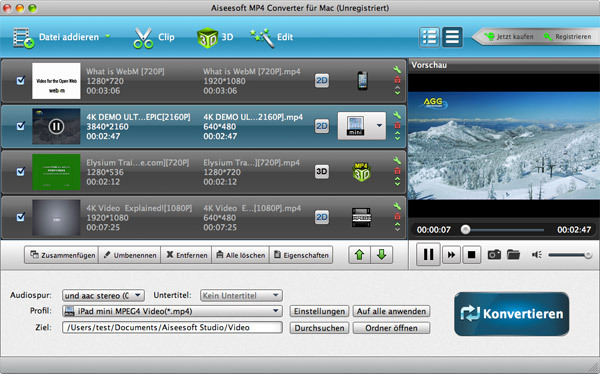Click the 3D badge for Elysium Trailer row
600x374 pixels.
[322, 171]
